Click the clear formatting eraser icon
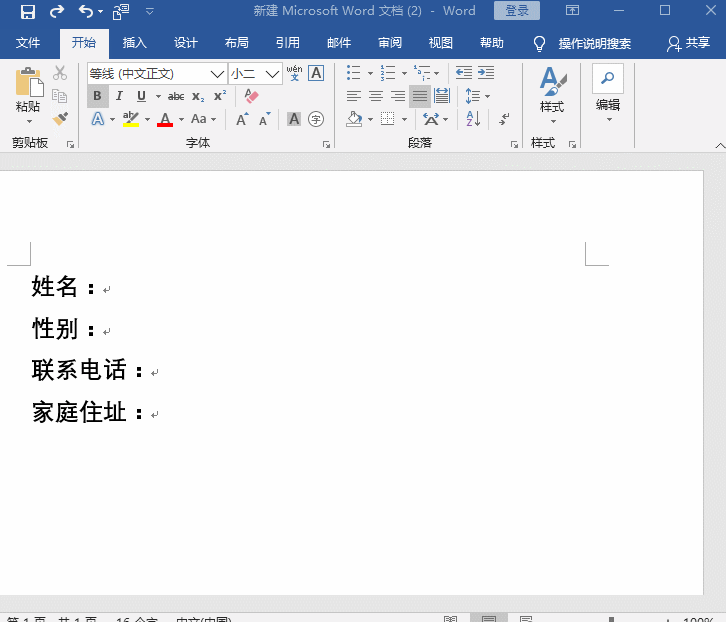726x622 pixels. click(251, 96)
